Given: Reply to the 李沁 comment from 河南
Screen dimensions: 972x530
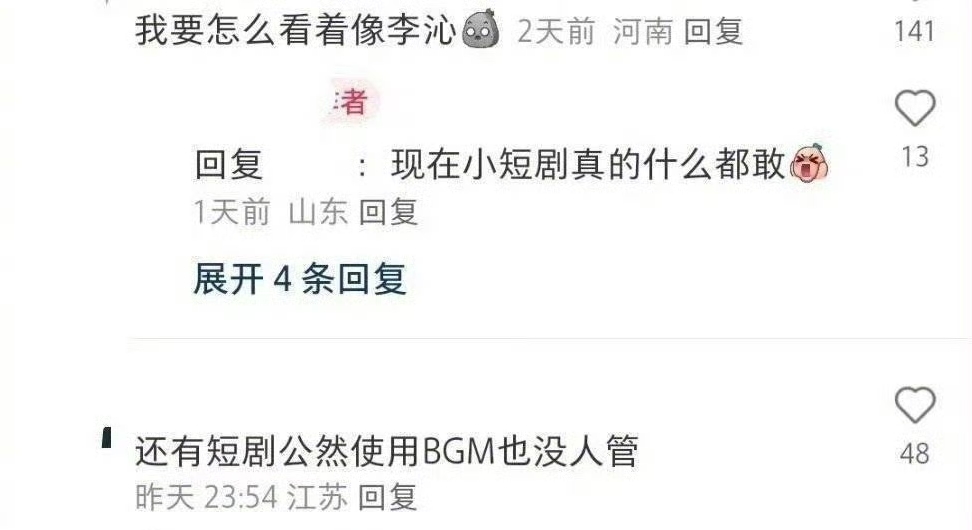Looking at the screenshot, I should pyautogui.click(x=714, y=31).
